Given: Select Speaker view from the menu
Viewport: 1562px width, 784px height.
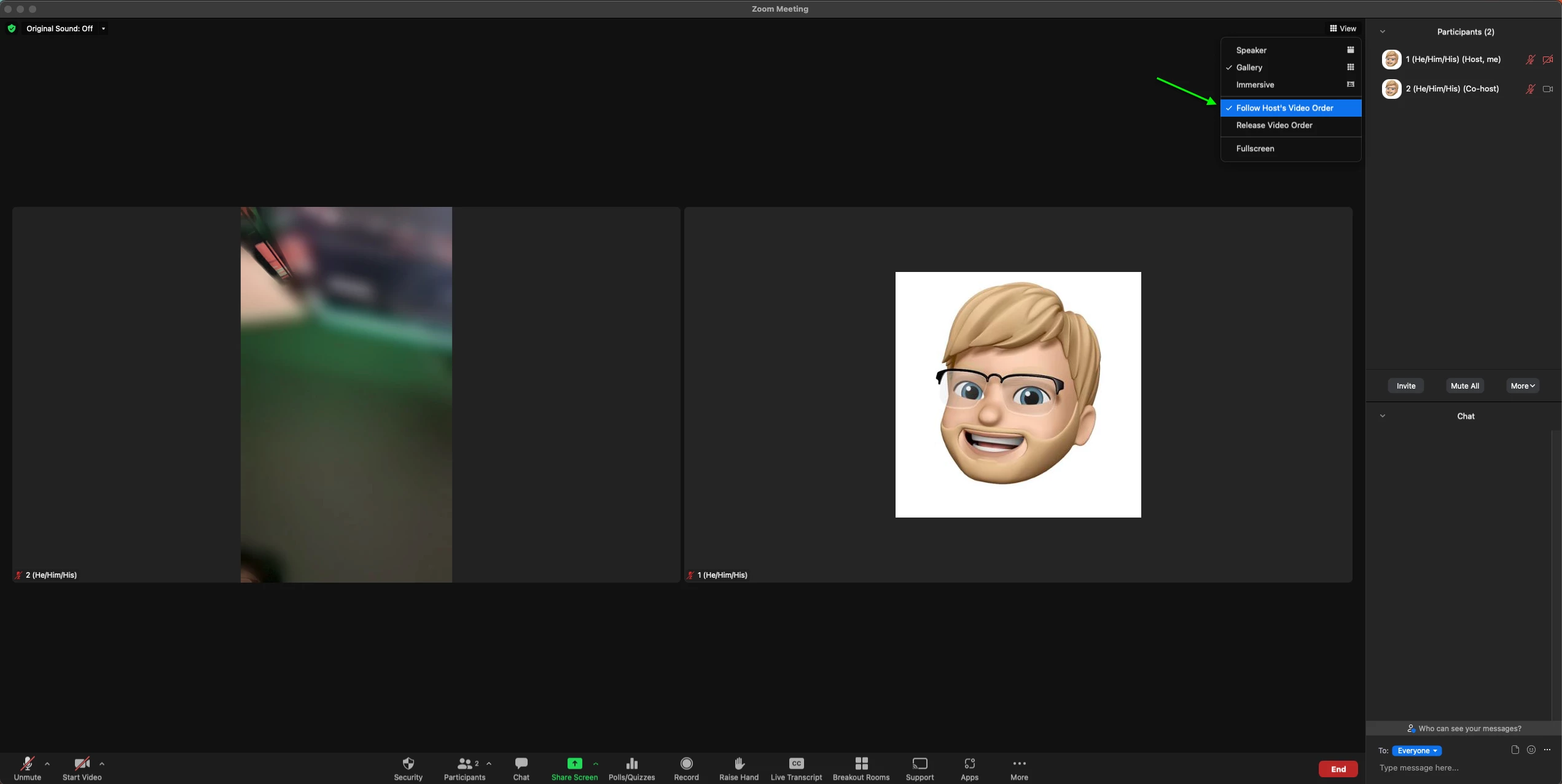Looking at the screenshot, I should [x=1251, y=50].
